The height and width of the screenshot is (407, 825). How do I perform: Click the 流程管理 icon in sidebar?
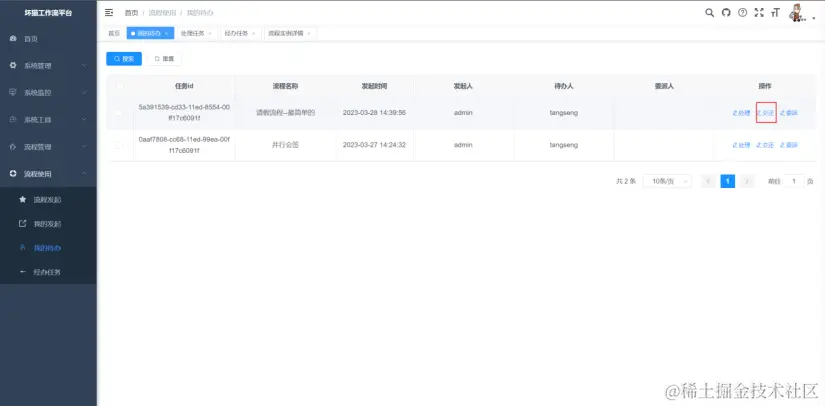[x=13, y=147]
